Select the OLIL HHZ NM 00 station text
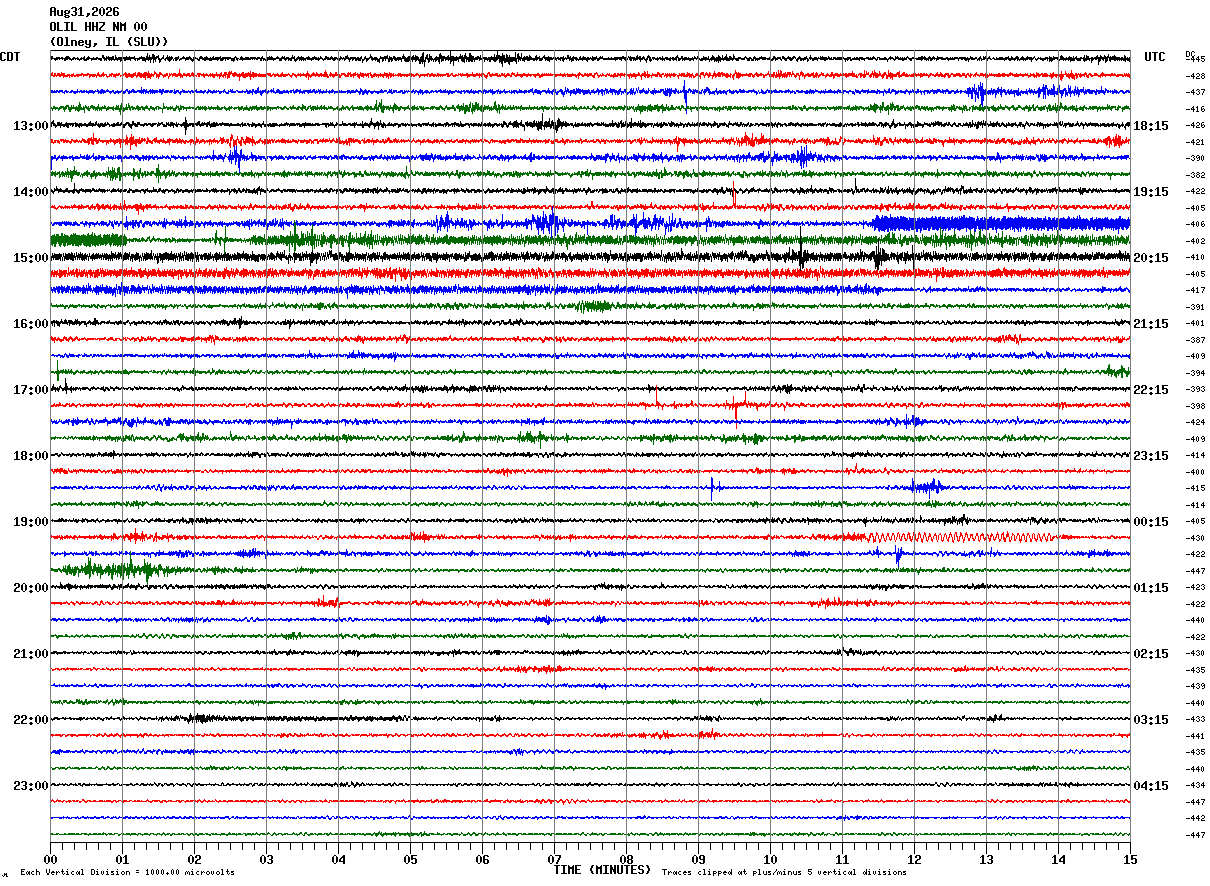 [x=98, y=27]
